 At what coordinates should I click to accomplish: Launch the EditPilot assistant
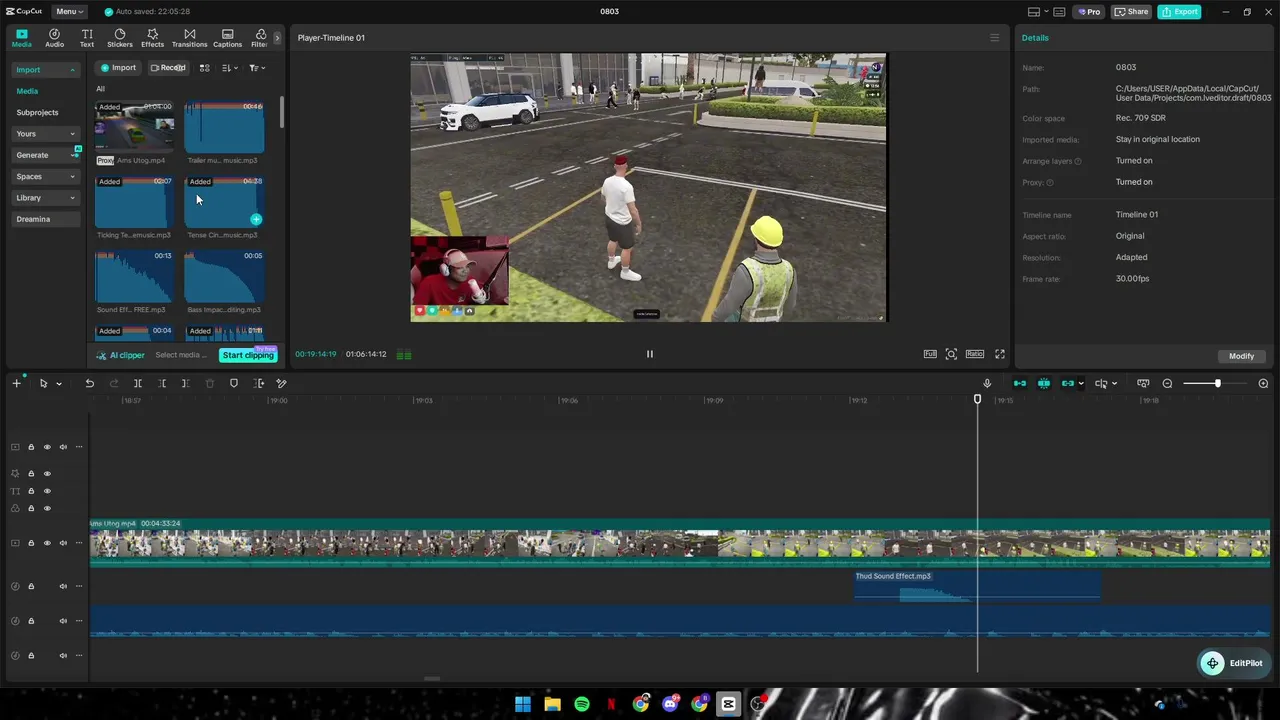[1232, 663]
